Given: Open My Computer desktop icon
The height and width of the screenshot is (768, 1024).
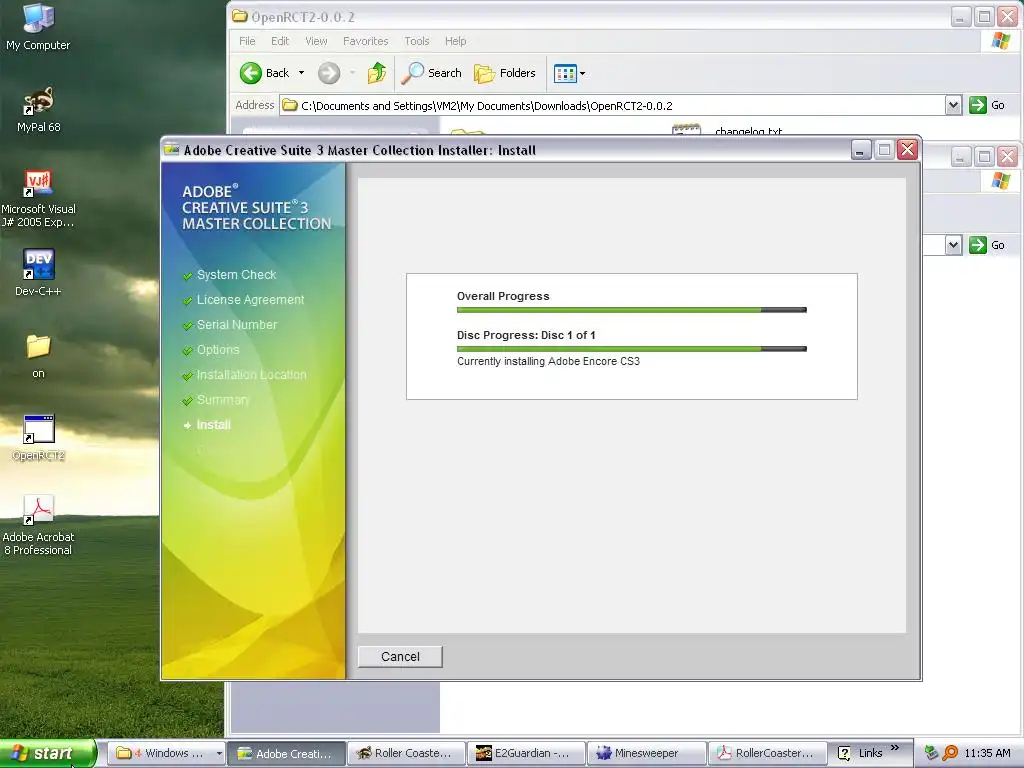Looking at the screenshot, I should (x=38, y=27).
